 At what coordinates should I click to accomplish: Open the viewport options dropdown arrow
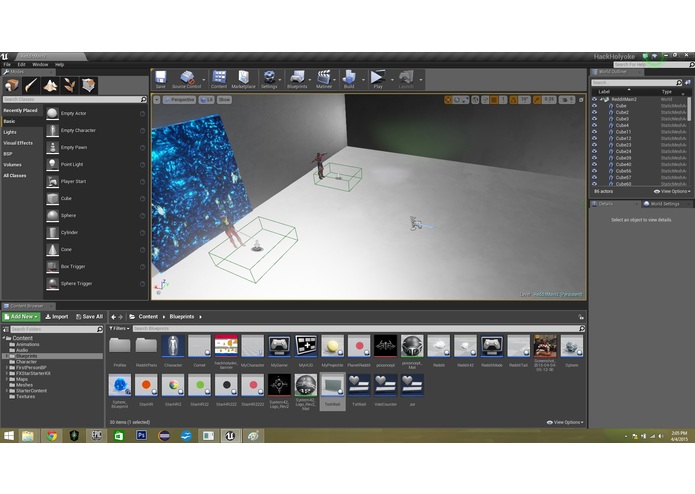pos(157,100)
